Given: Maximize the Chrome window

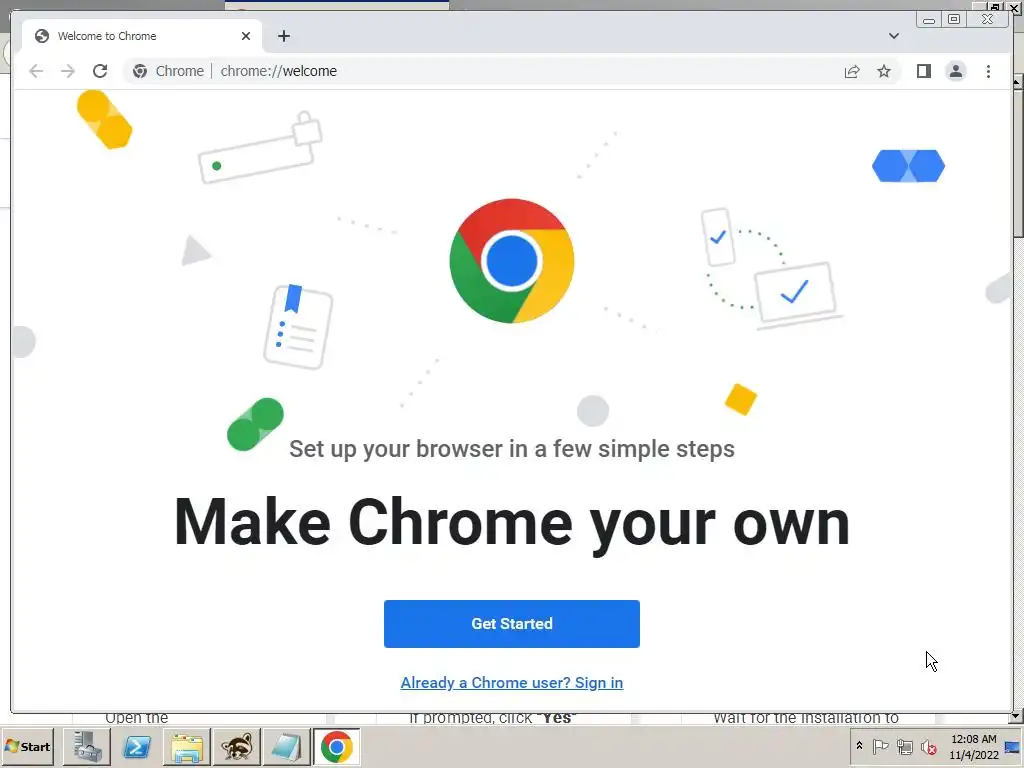Looking at the screenshot, I should click(953, 20).
